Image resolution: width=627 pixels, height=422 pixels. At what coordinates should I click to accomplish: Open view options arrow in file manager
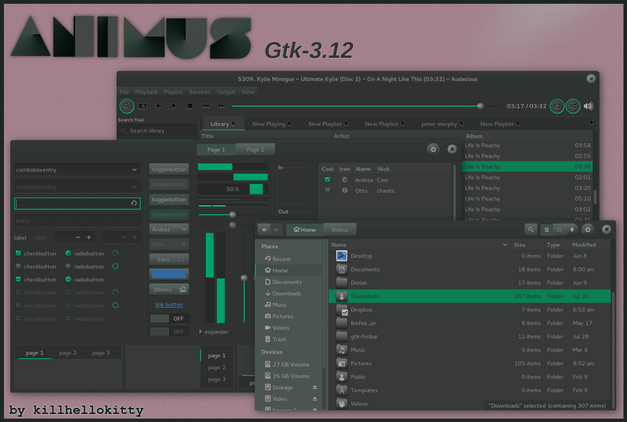pyautogui.click(x=572, y=230)
